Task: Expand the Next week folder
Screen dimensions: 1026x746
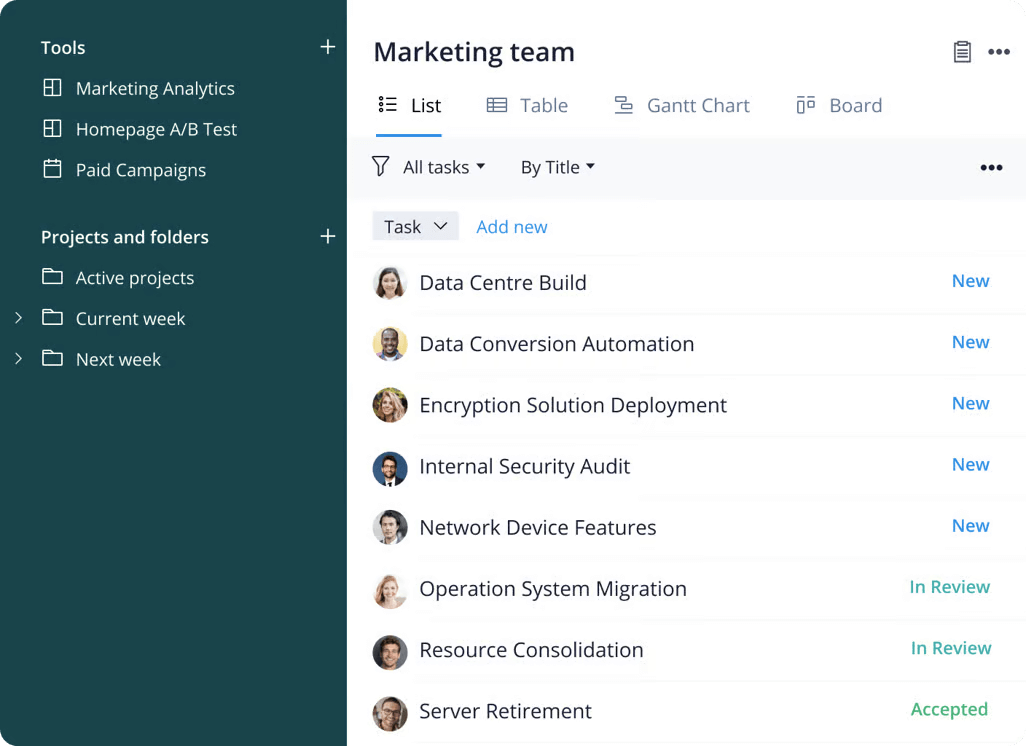Action: tap(18, 358)
